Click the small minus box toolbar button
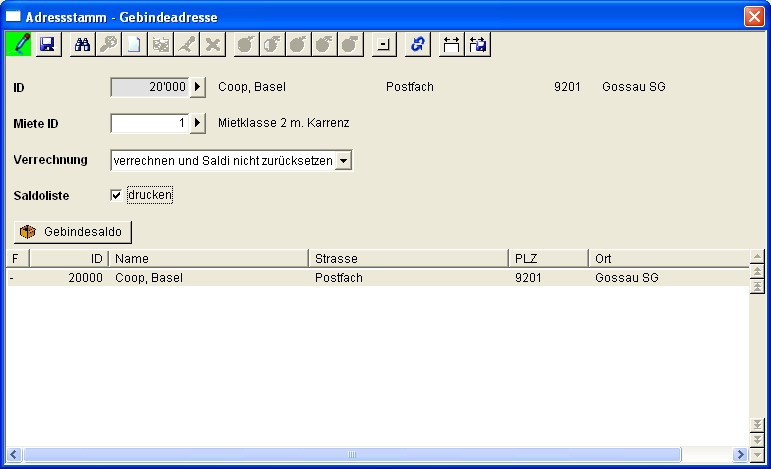The image size is (771, 469). (x=384, y=45)
